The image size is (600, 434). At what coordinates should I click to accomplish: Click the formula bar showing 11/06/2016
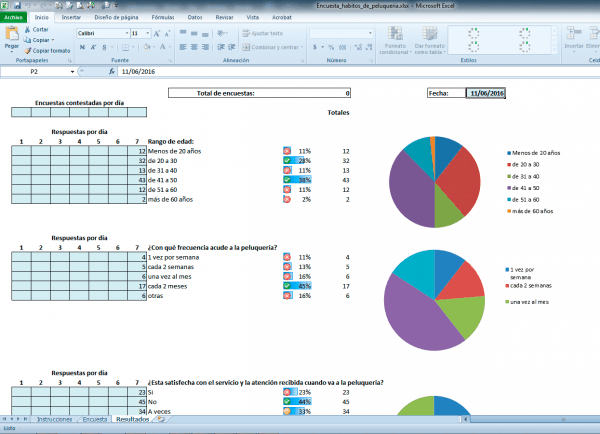(358, 72)
